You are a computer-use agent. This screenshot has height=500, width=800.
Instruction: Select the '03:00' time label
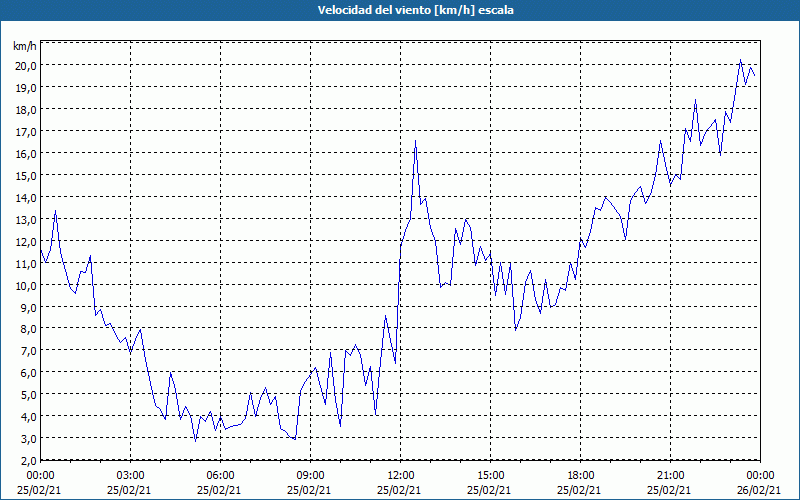point(131,476)
